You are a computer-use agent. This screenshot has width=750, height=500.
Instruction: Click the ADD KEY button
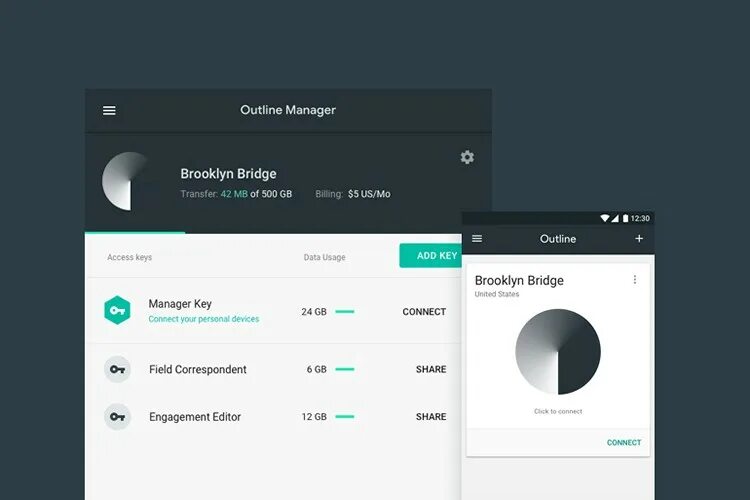[430, 256]
